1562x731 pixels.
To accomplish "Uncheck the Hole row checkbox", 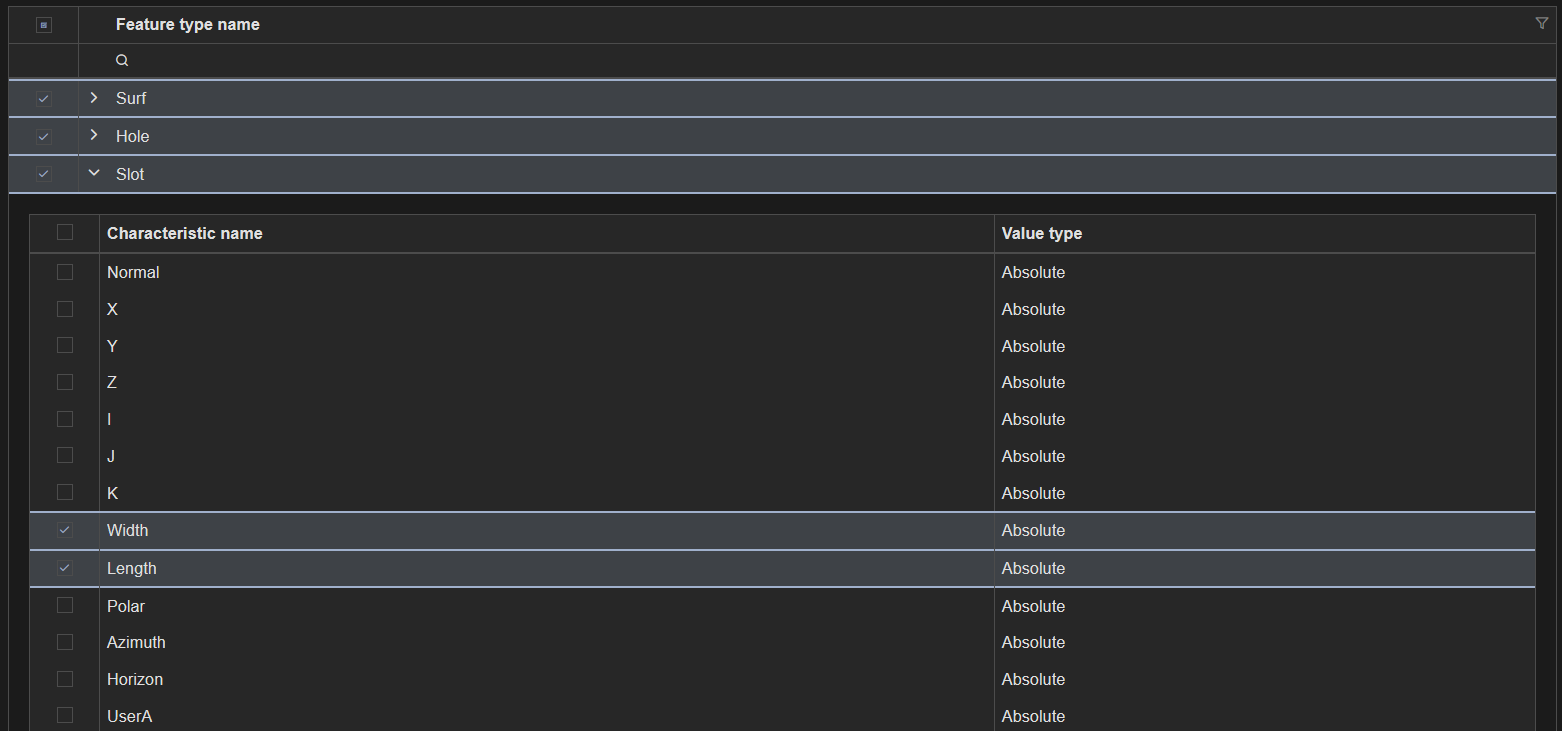I will [x=44, y=136].
